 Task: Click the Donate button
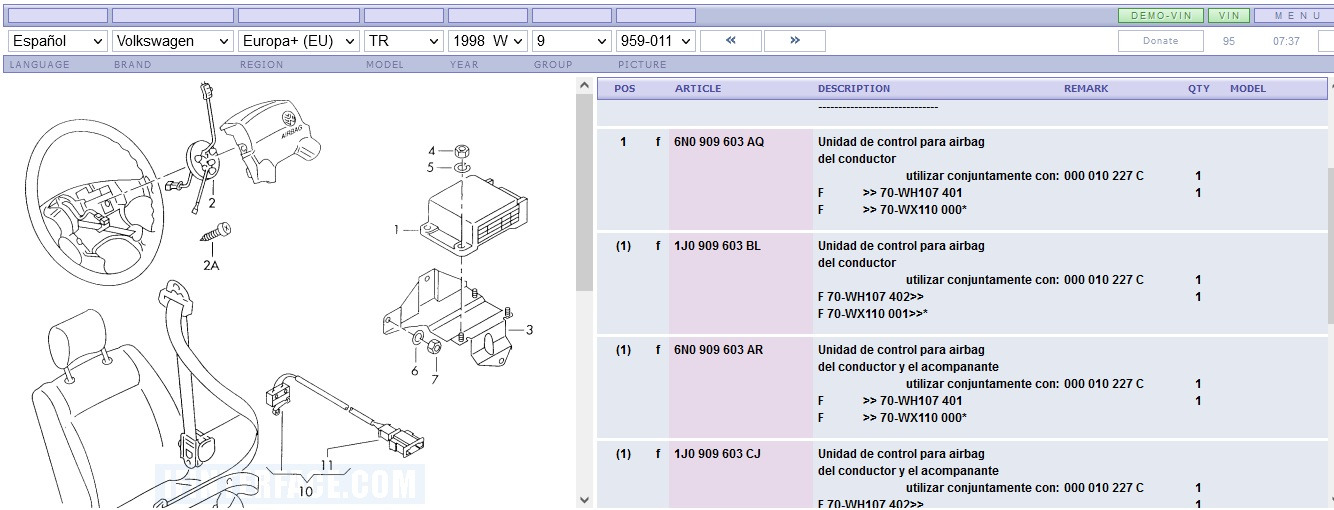(x=1160, y=41)
